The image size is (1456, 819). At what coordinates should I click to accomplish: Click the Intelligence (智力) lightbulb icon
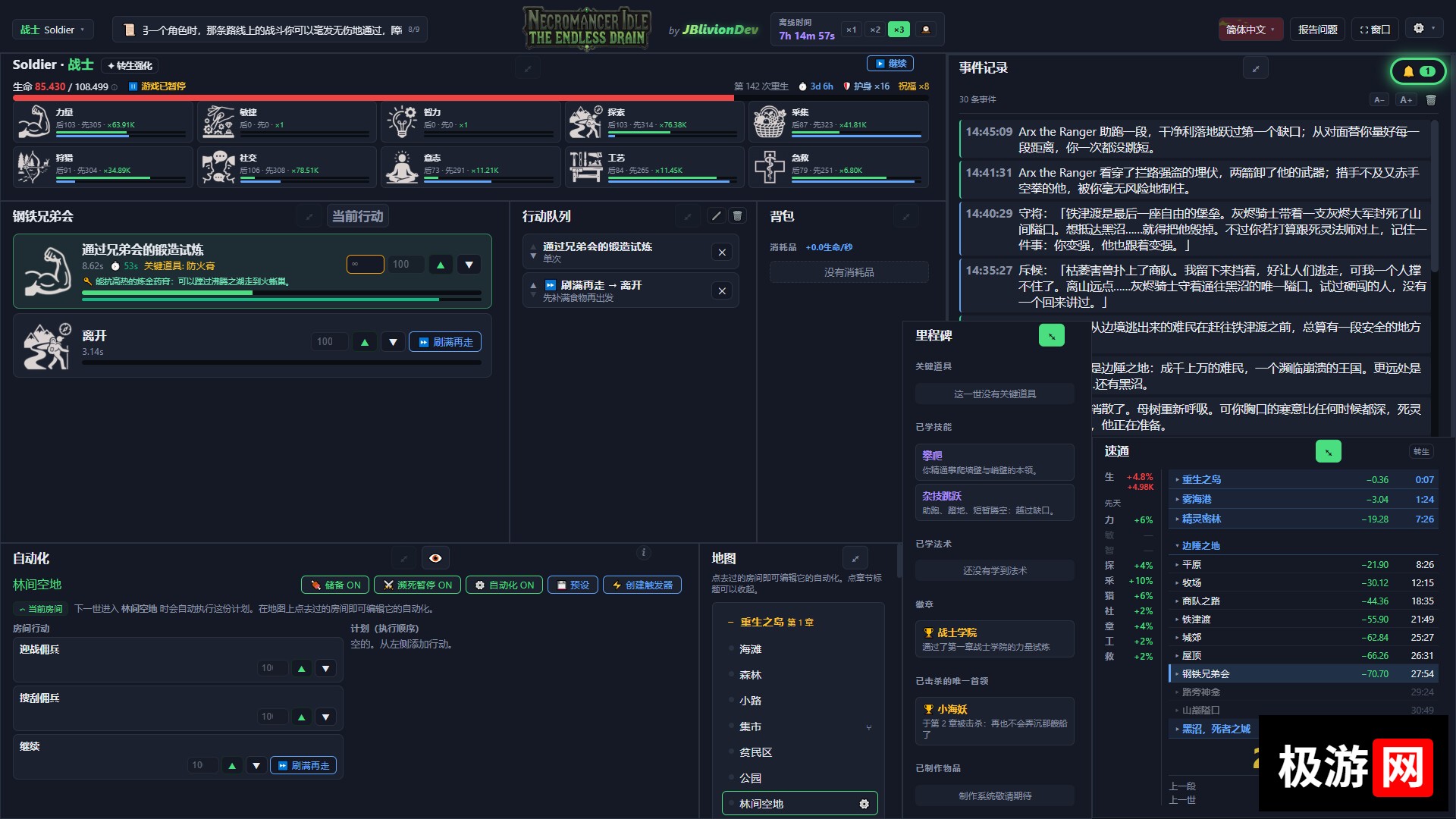tap(402, 121)
